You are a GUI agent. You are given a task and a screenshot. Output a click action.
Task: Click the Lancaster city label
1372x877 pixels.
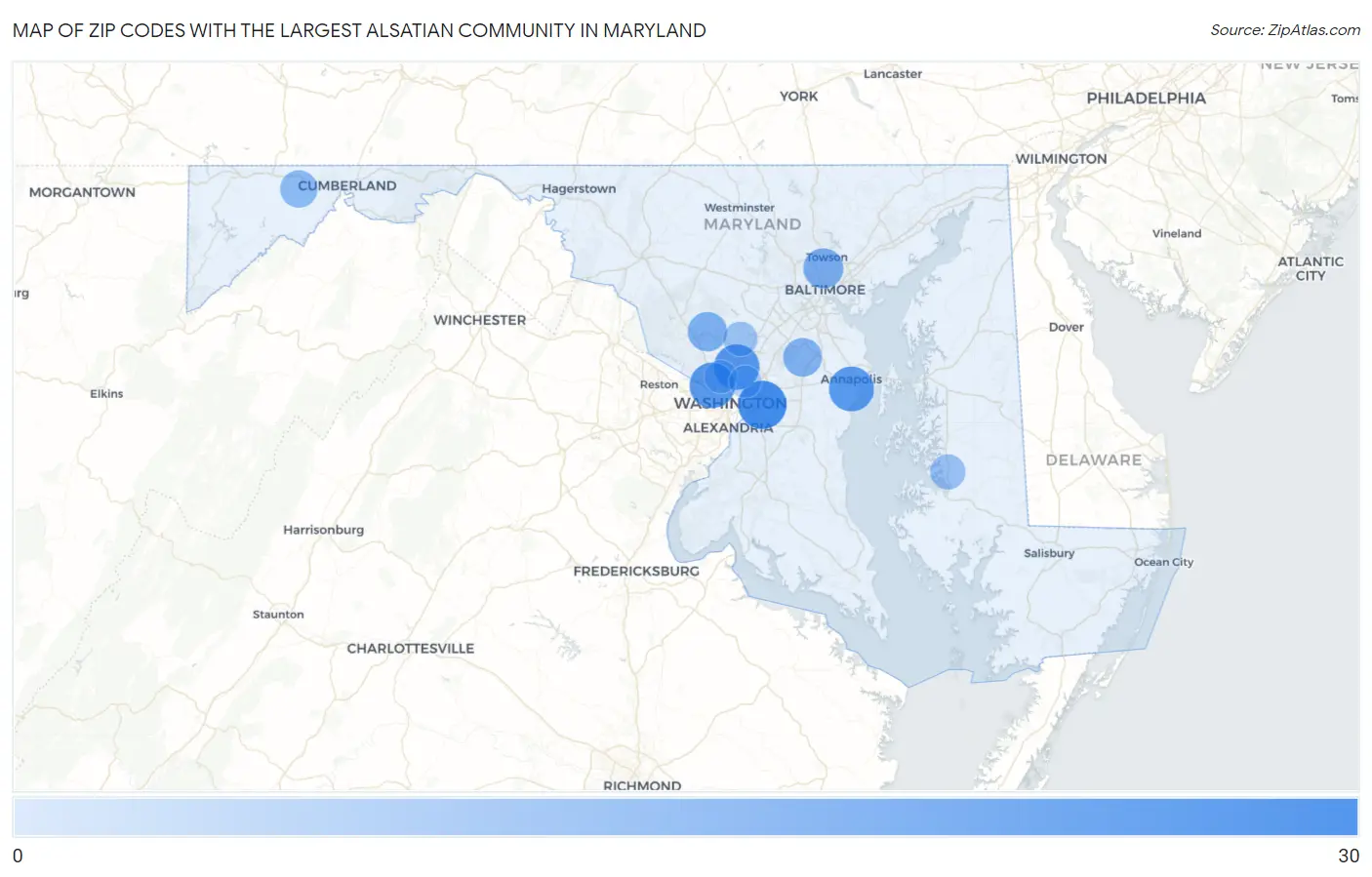pos(892,74)
